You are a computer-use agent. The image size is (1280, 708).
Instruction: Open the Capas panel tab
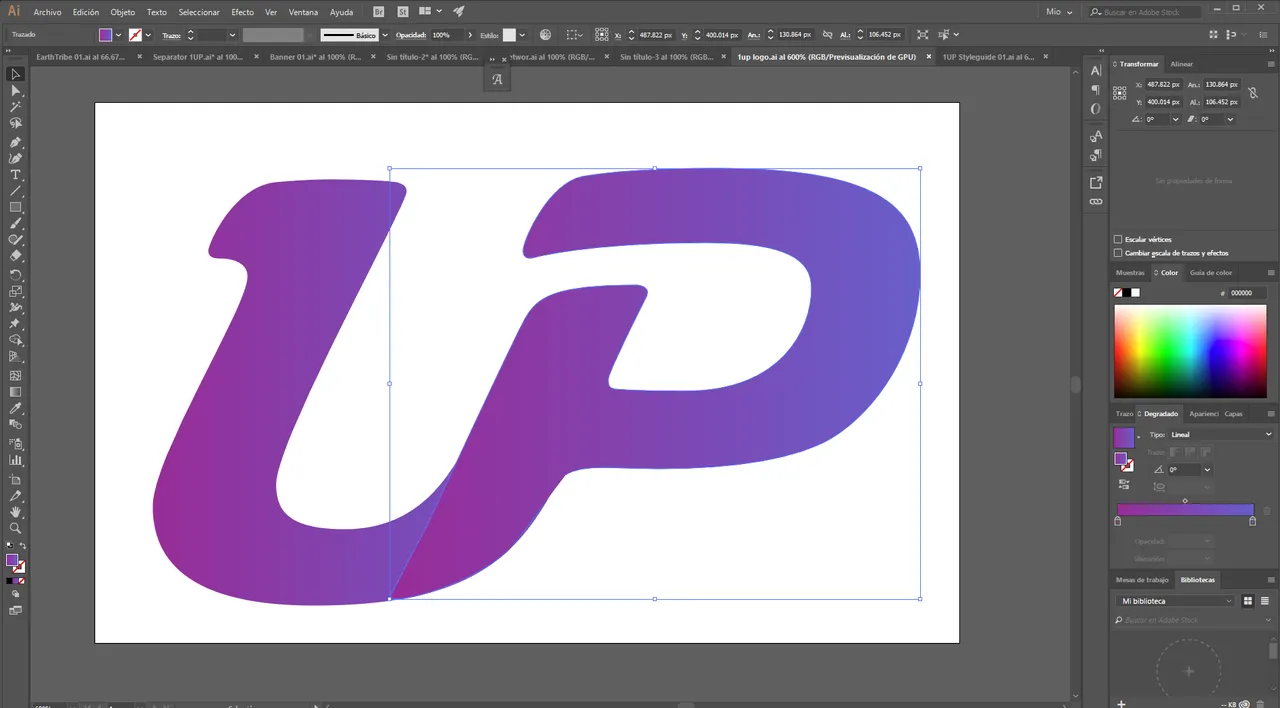click(x=1233, y=413)
